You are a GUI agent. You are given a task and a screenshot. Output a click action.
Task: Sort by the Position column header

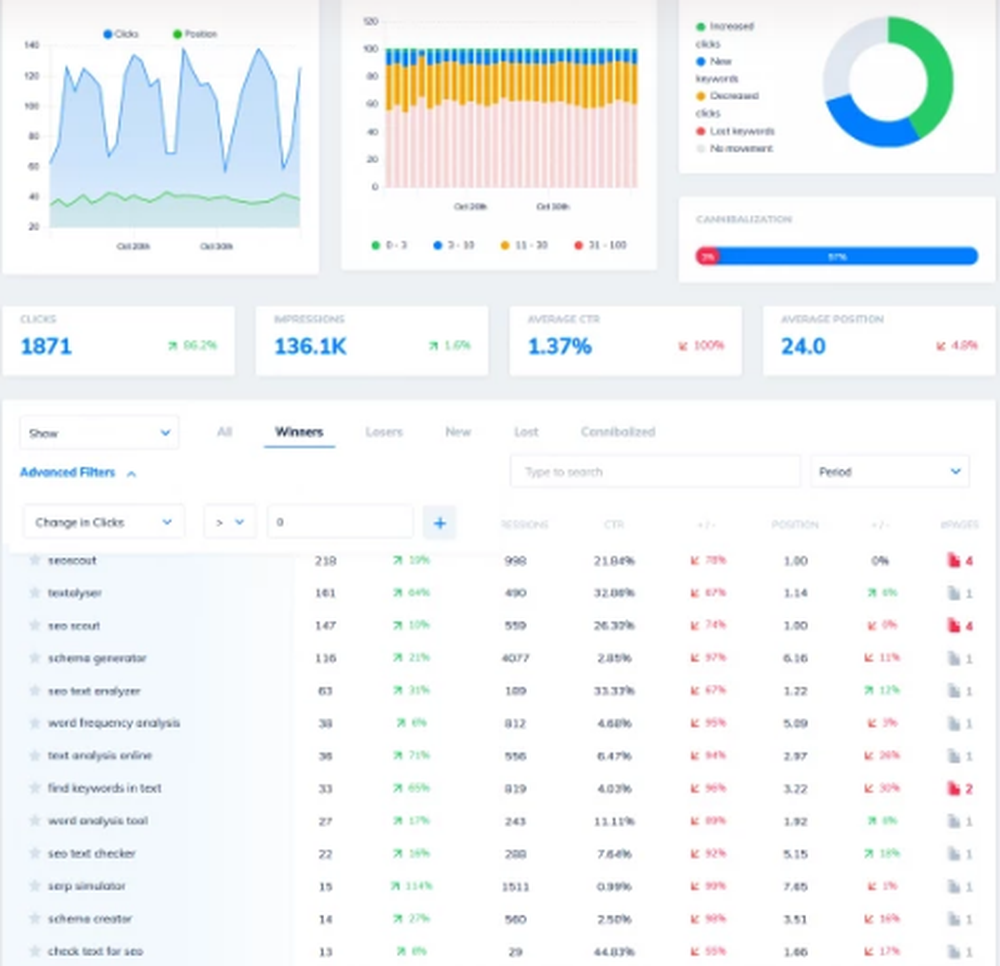coord(795,524)
